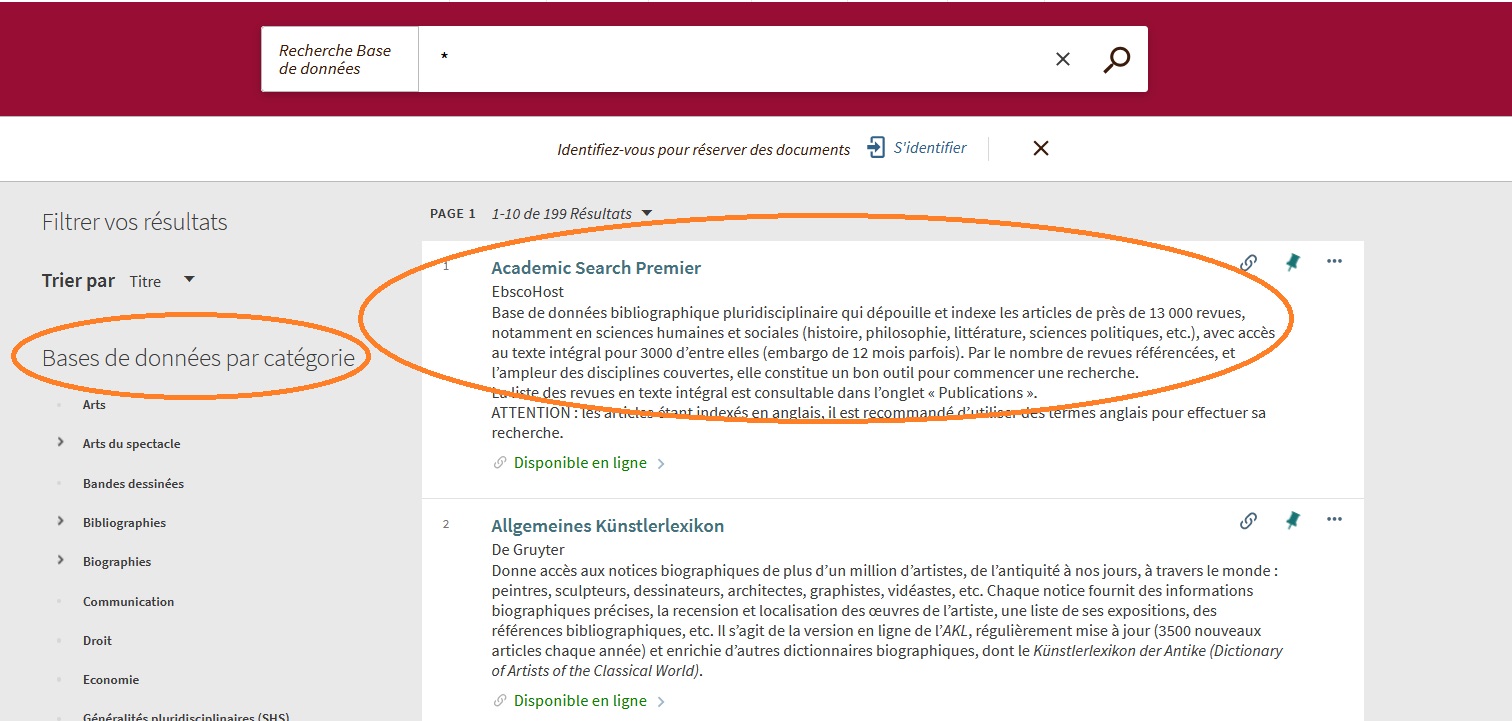1512x721 pixels.
Task: Open Disponible en ligne for Allgemeines Künstlerlexikon
Action: 580,701
